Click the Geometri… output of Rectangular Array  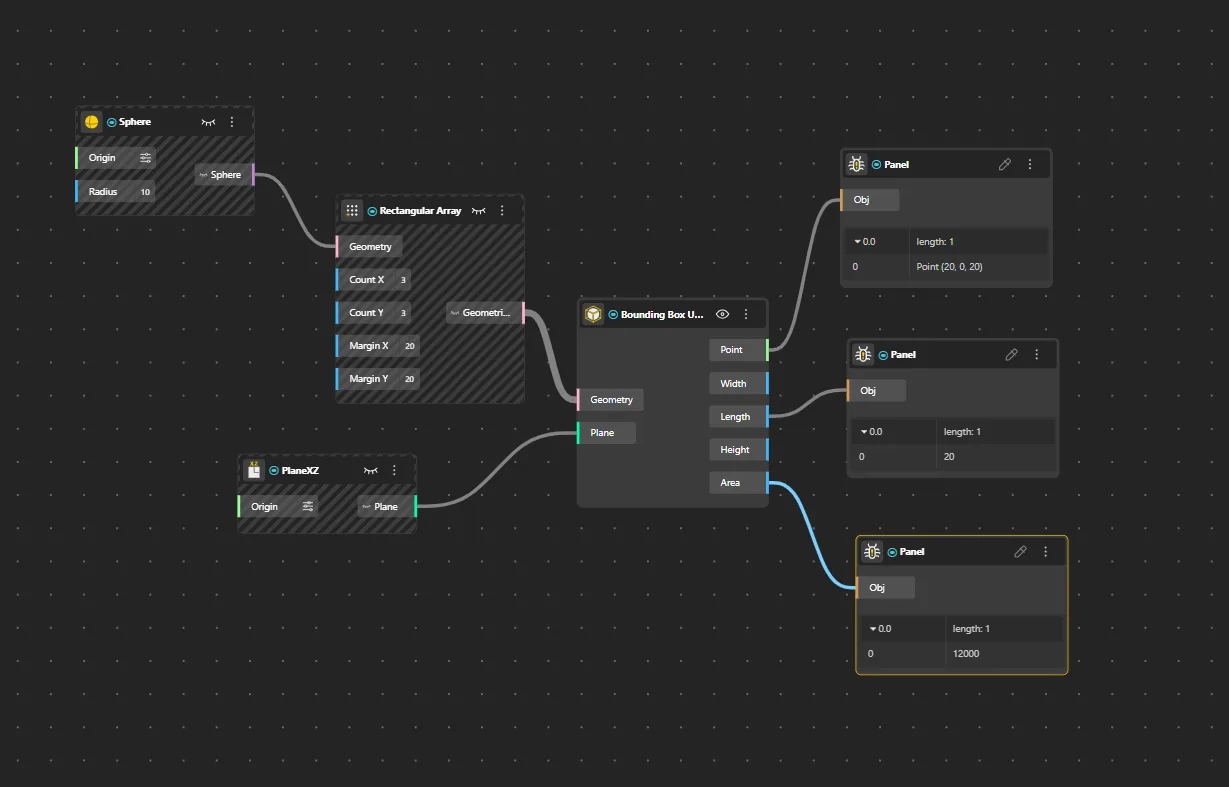(485, 313)
